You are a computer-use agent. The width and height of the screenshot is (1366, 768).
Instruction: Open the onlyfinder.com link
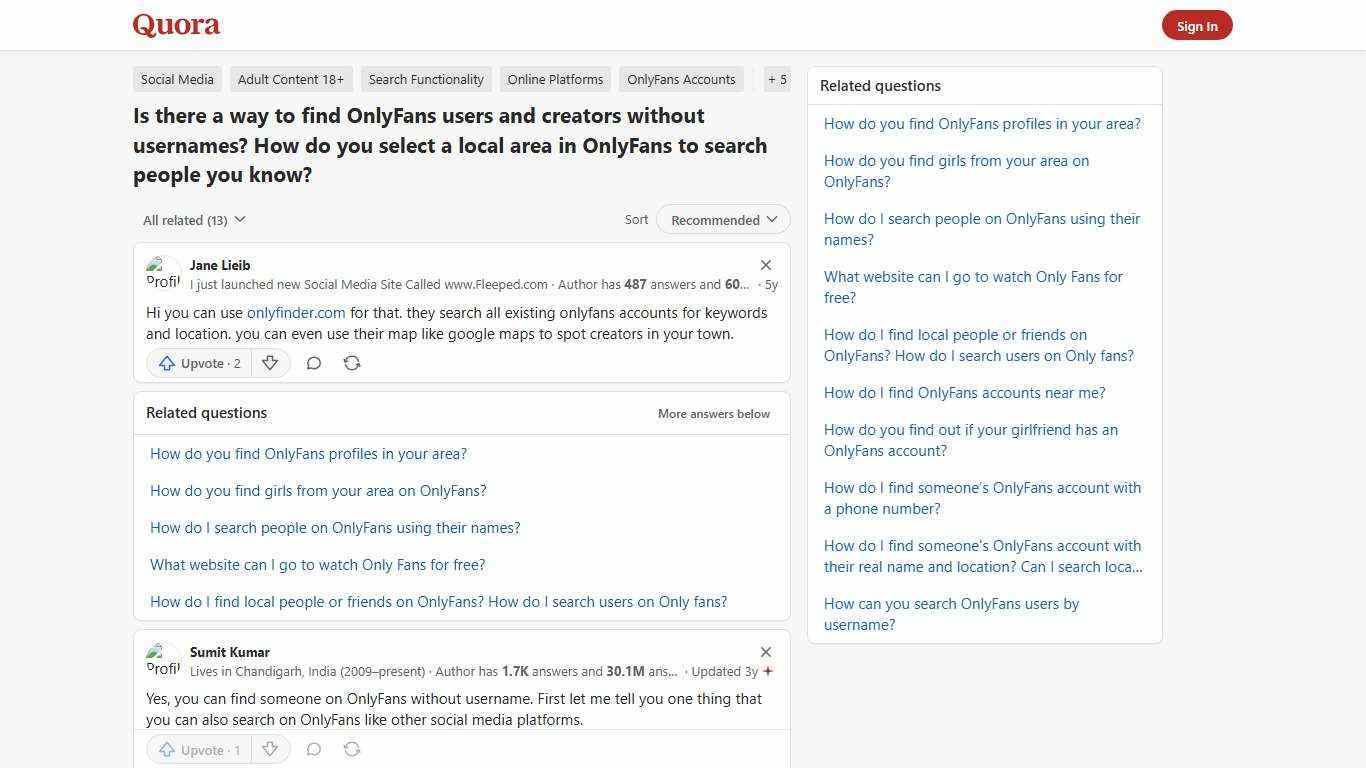pyautogui.click(x=296, y=312)
